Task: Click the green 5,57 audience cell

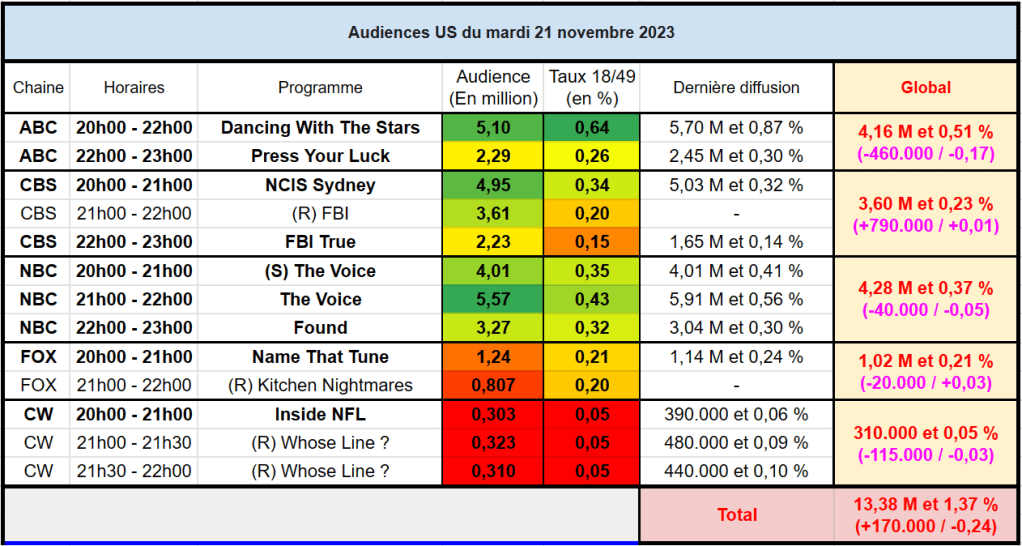Action: 493,299
